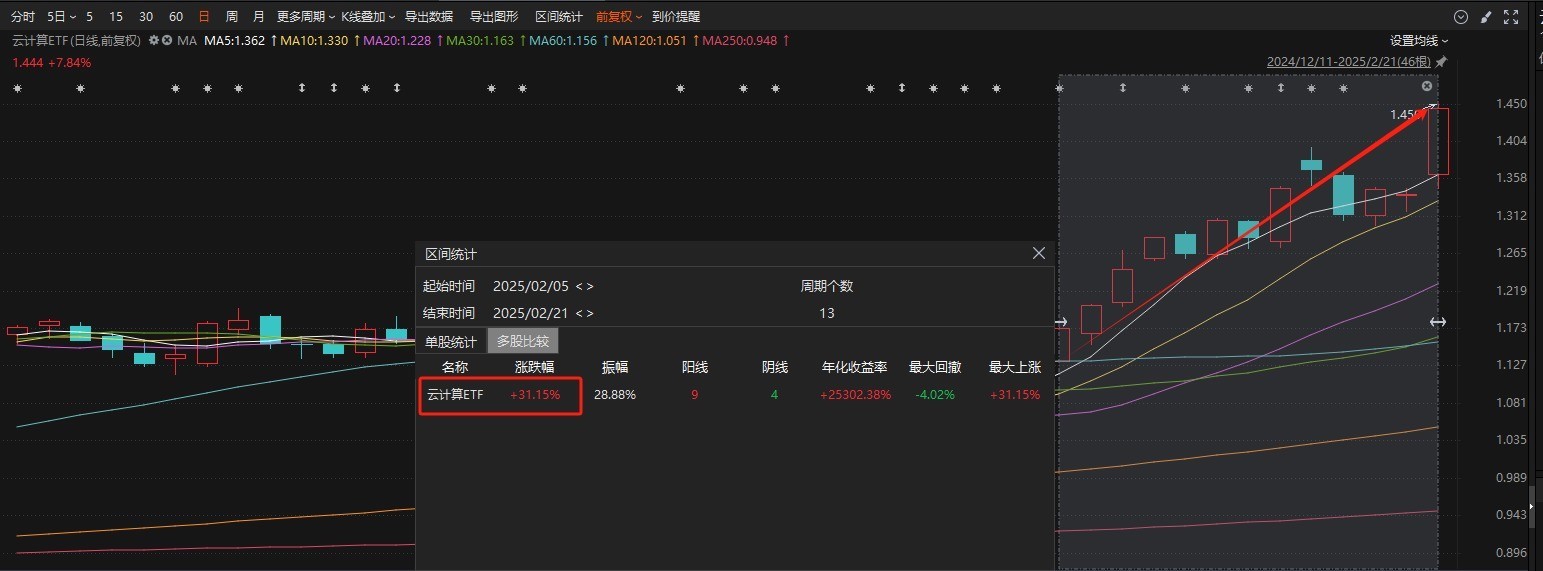Click the 2024/12/11-2025/2/21 date range link
The width and height of the screenshot is (1543, 571).
point(1349,62)
